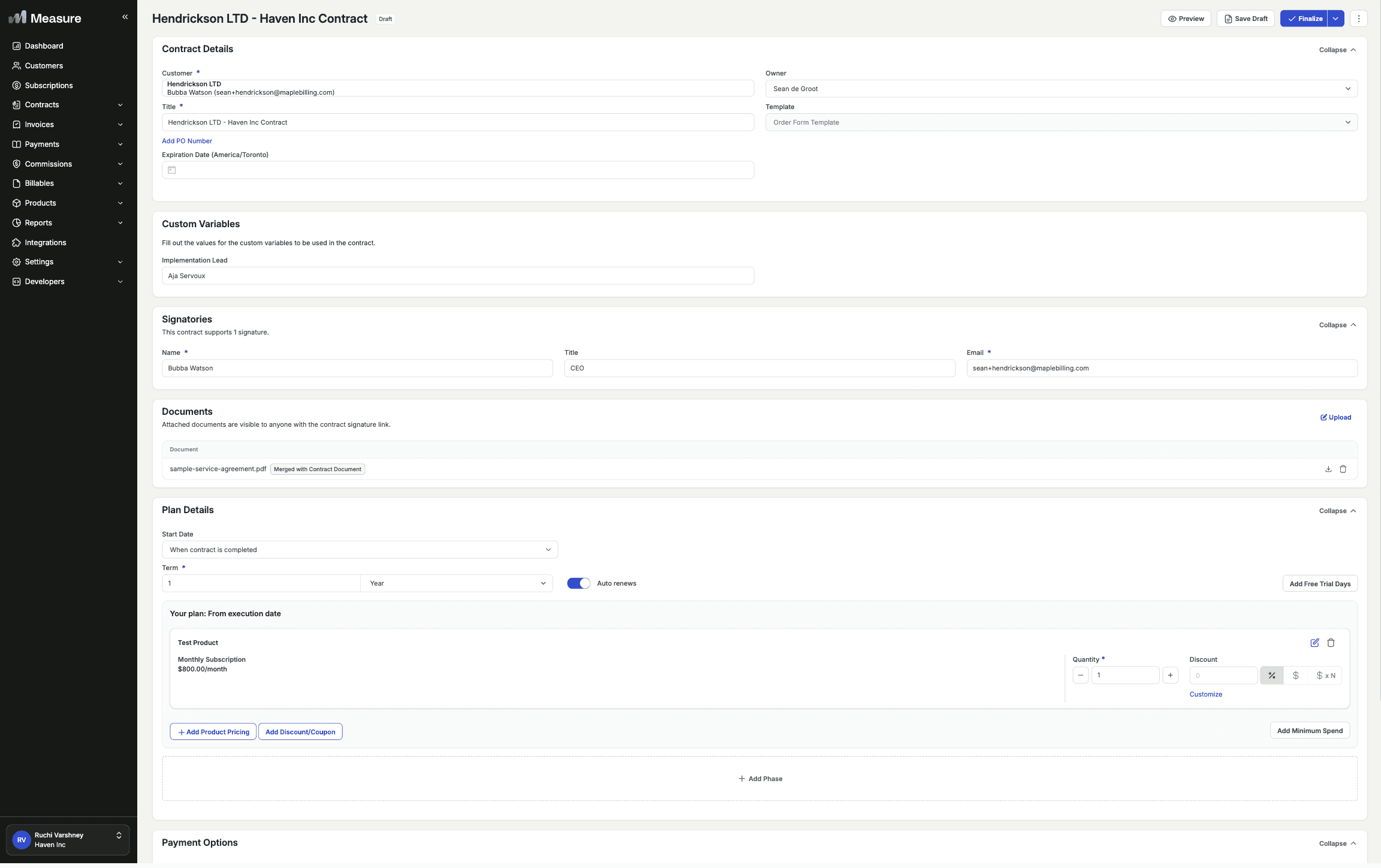Open the Owner dropdown
Viewport: 1381px width, 868px height.
[1061, 89]
